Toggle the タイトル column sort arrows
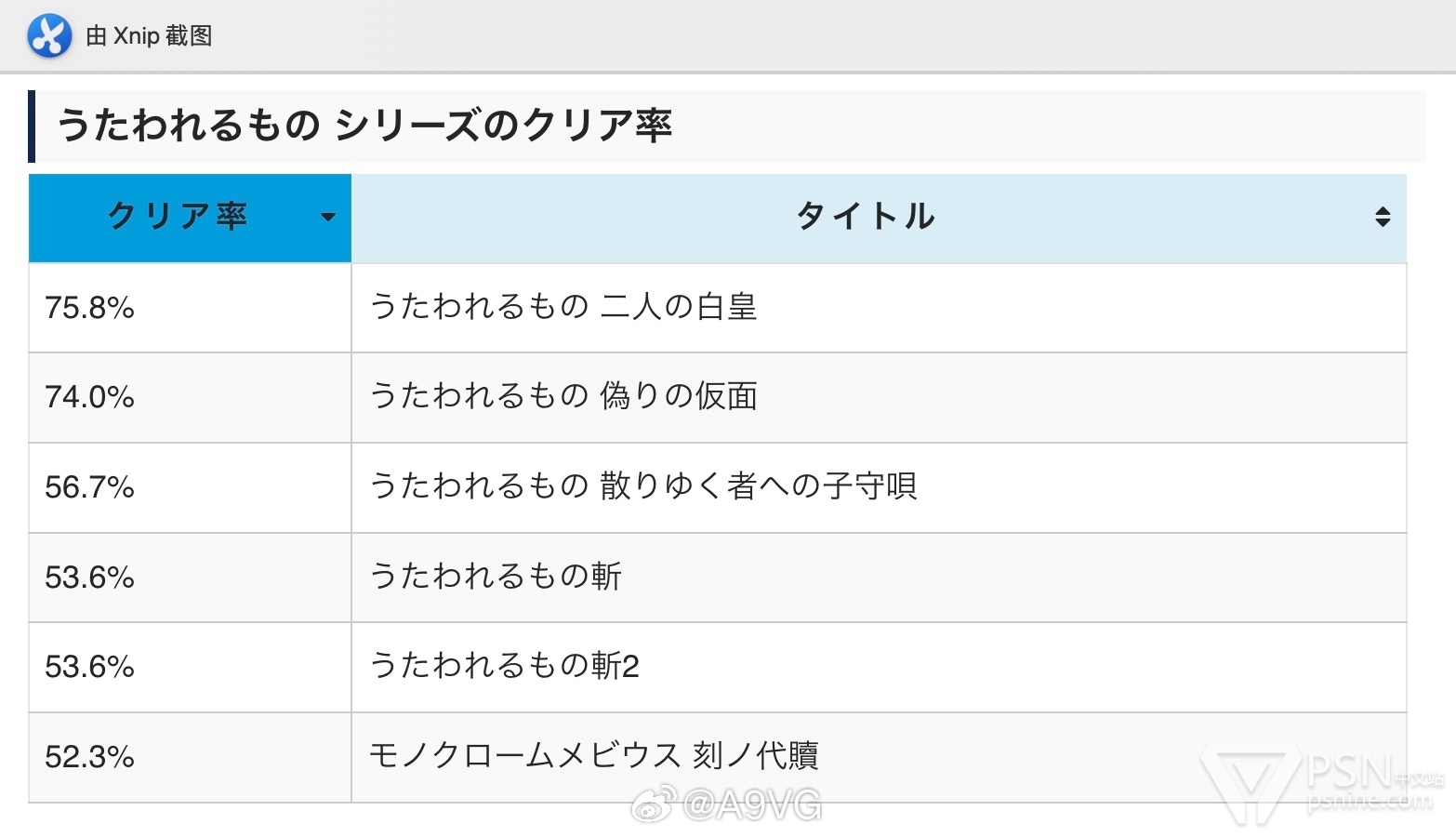 coord(1383,218)
